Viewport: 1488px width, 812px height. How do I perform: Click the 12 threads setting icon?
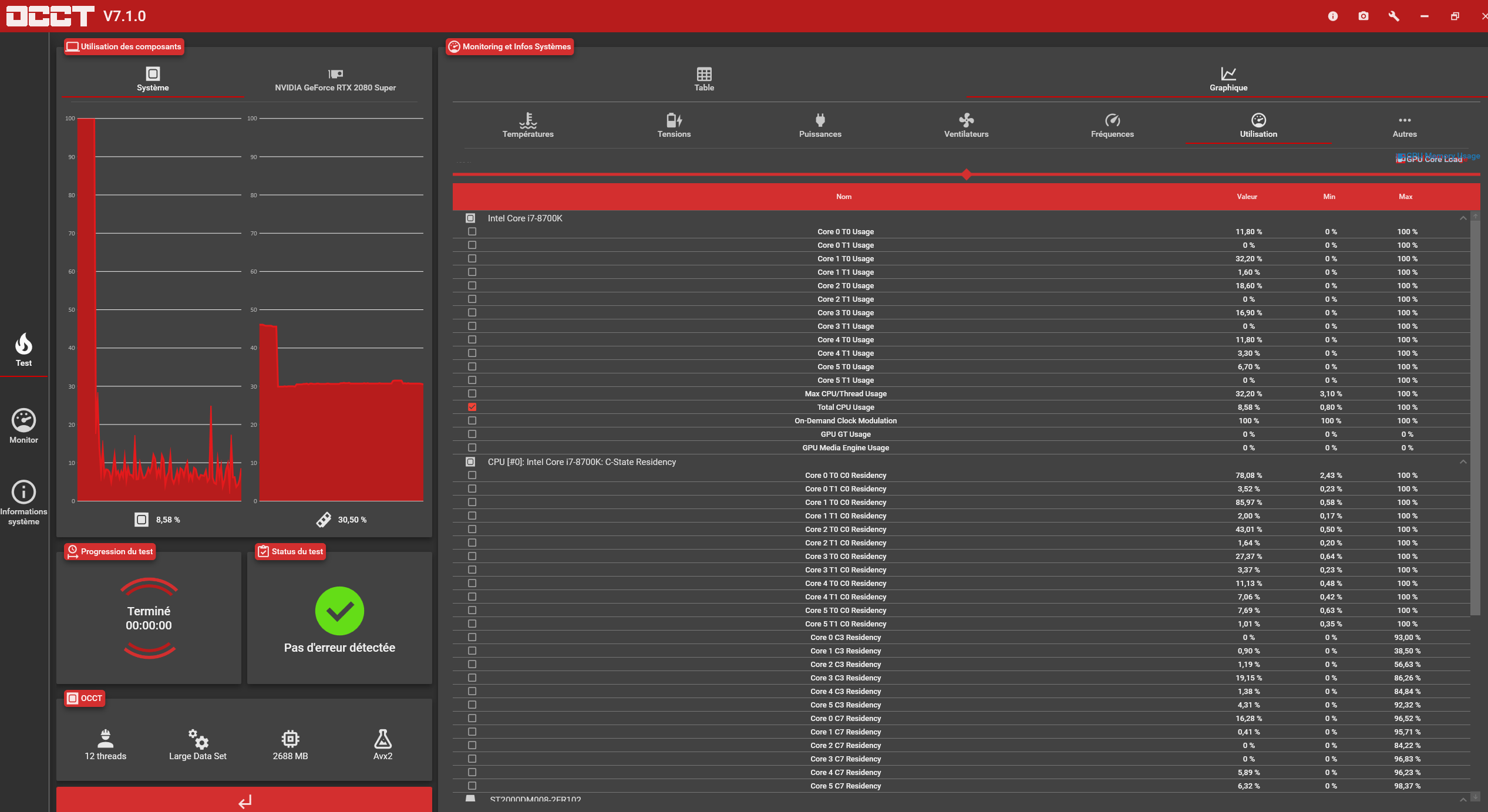(x=106, y=738)
